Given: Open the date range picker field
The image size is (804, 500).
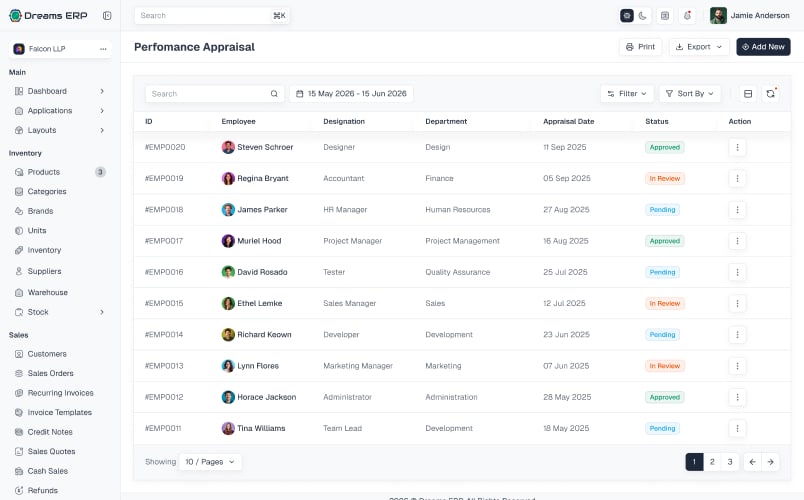Looking at the screenshot, I should tap(351, 94).
